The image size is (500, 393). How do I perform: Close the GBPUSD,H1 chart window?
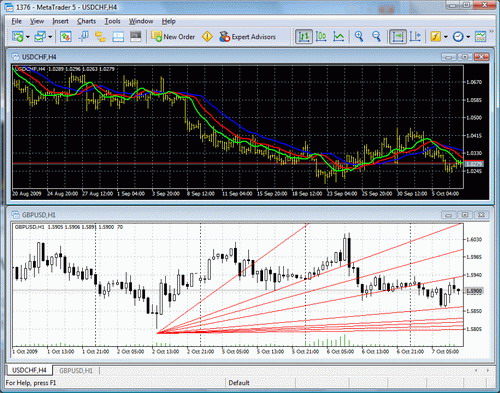pyautogui.click(x=481, y=215)
